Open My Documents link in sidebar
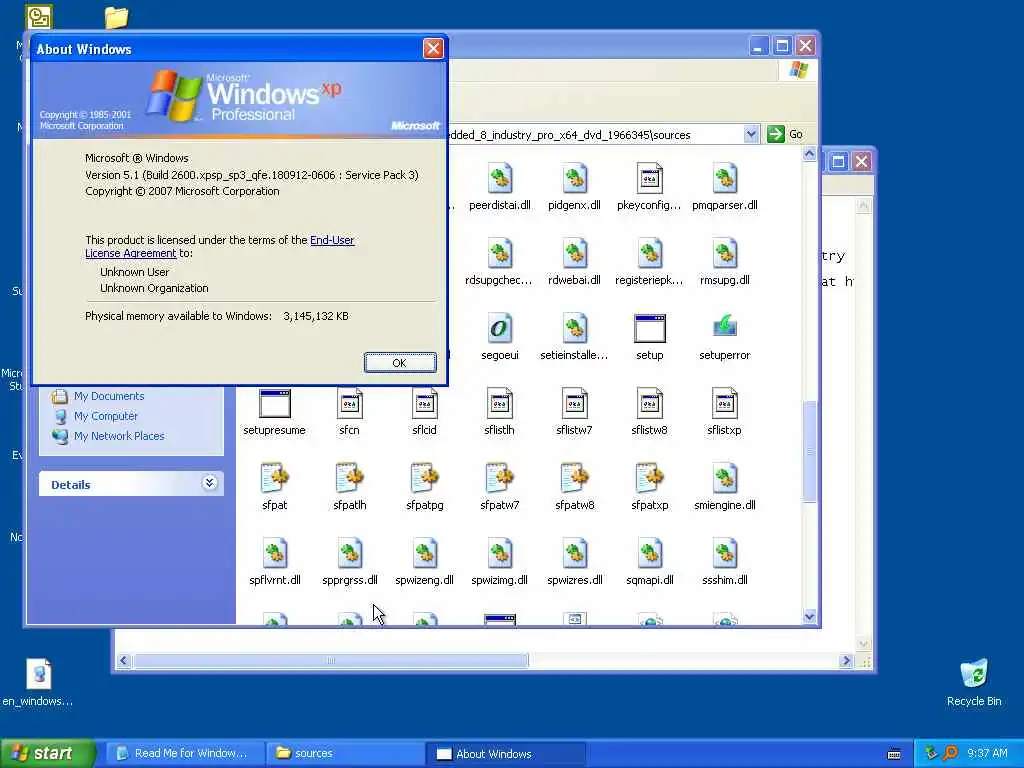The height and width of the screenshot is (768, 1024). tap(108, 396)
